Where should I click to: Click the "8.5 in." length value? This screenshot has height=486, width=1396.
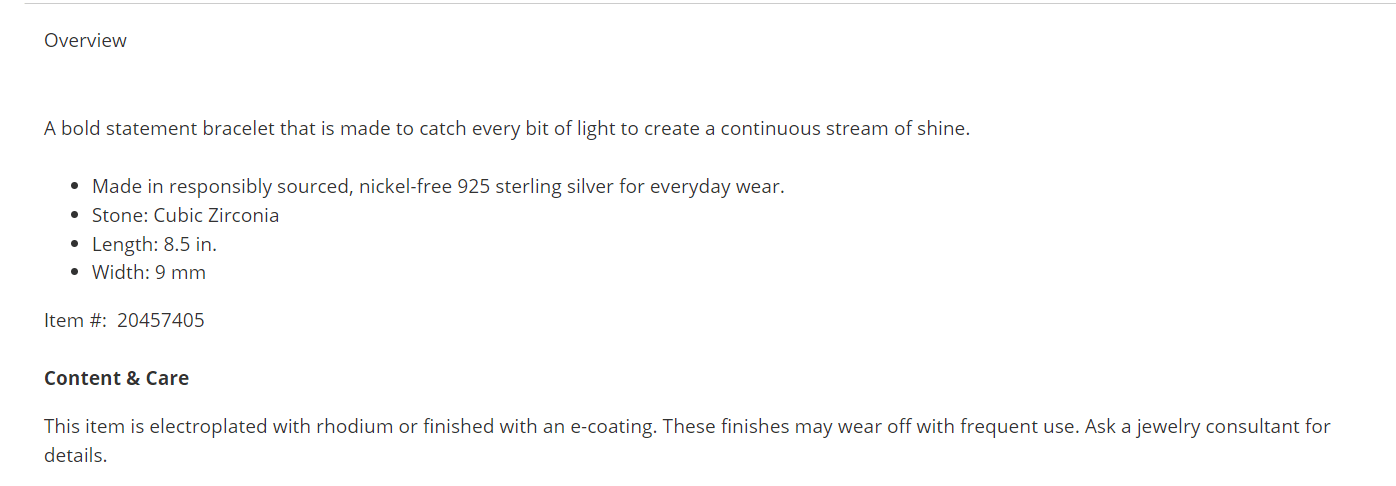tap(191, 245)
